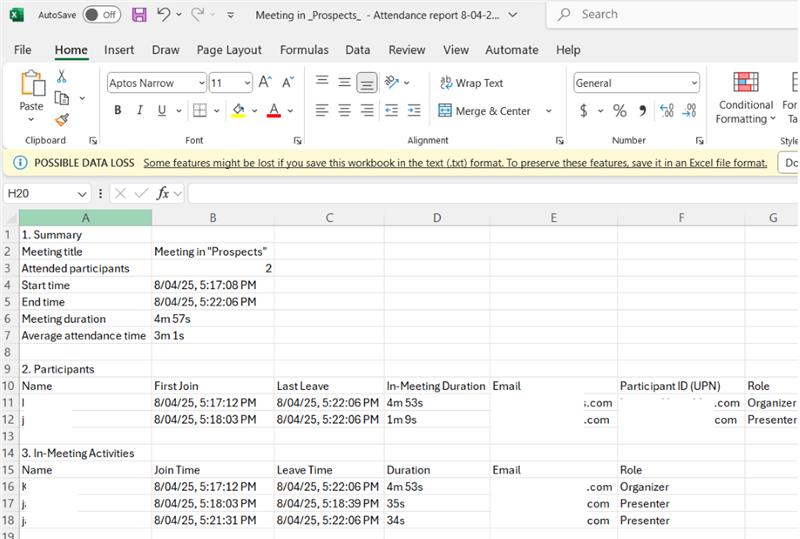The image size is (800, 539).
Task: Switch to the Automate tab
Action: (x=512, y=50)
